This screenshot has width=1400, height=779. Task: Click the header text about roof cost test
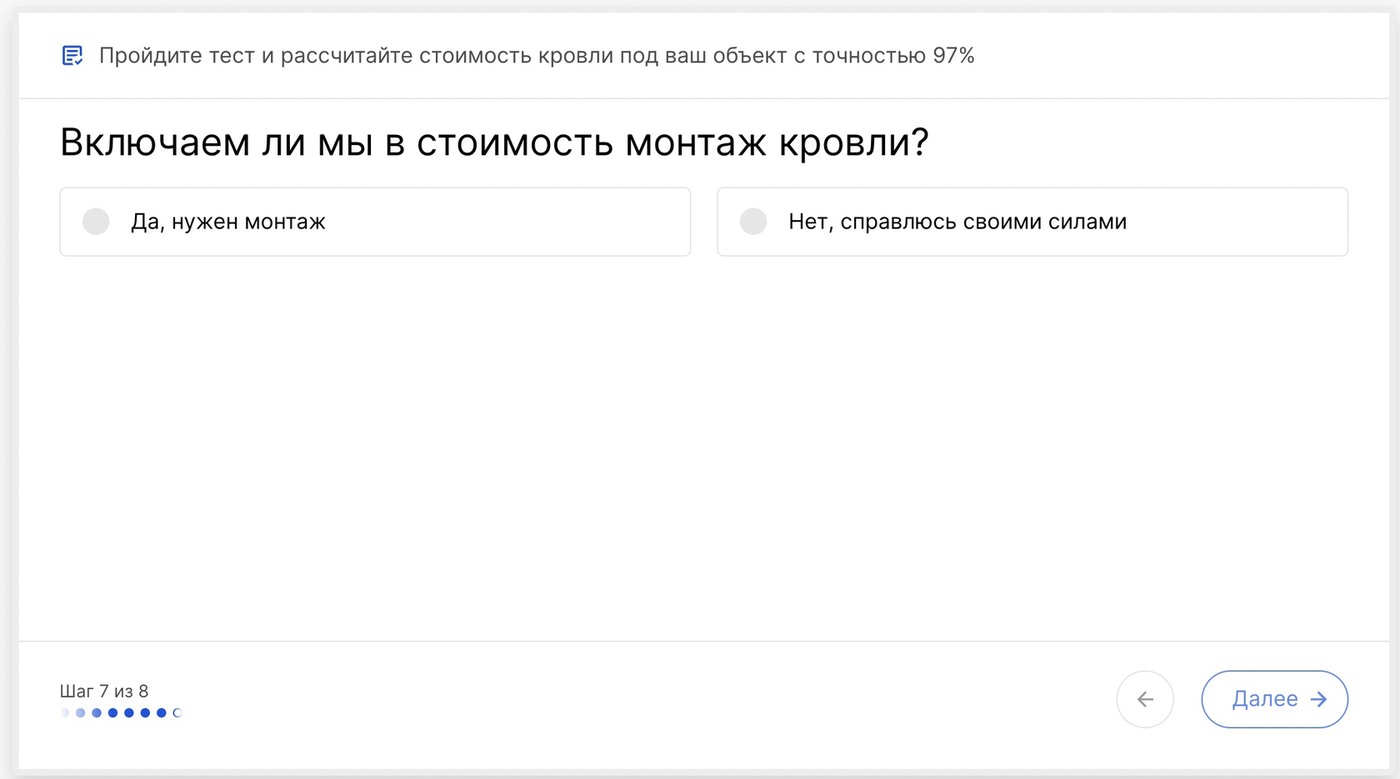point(537,55)
